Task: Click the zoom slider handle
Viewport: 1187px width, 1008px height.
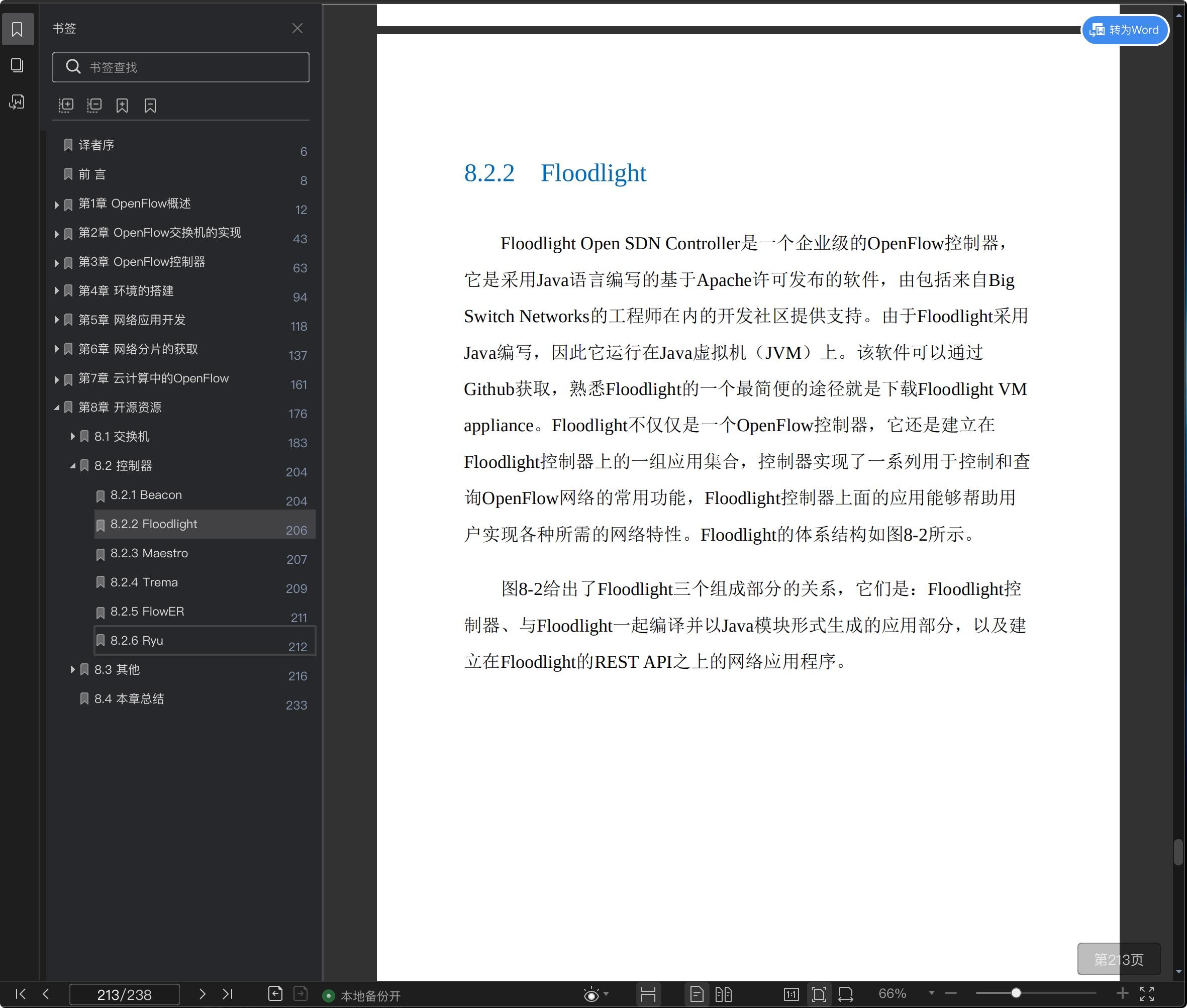Action: coord(1016,993)
